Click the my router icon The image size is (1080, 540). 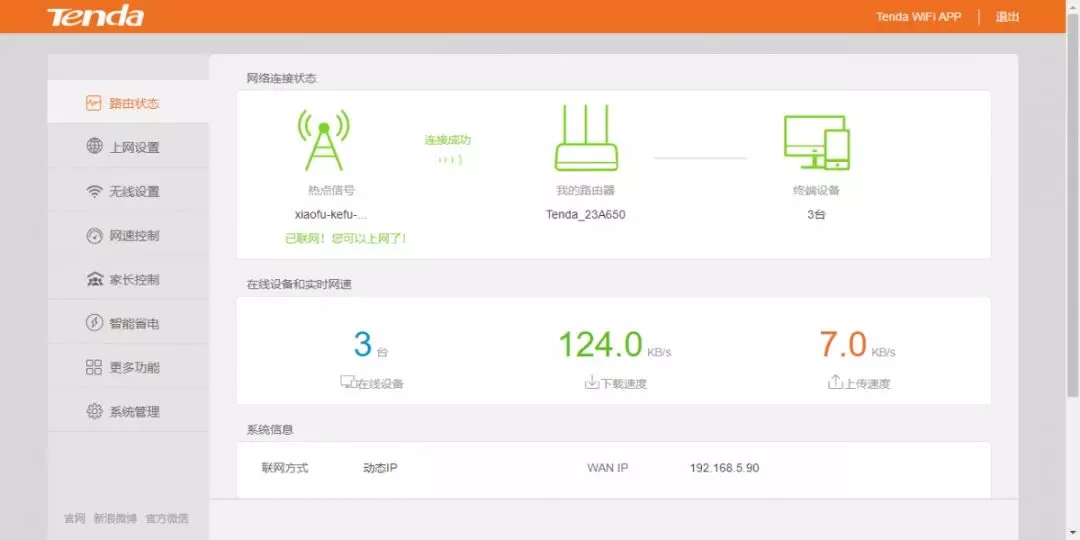[586, 138]
